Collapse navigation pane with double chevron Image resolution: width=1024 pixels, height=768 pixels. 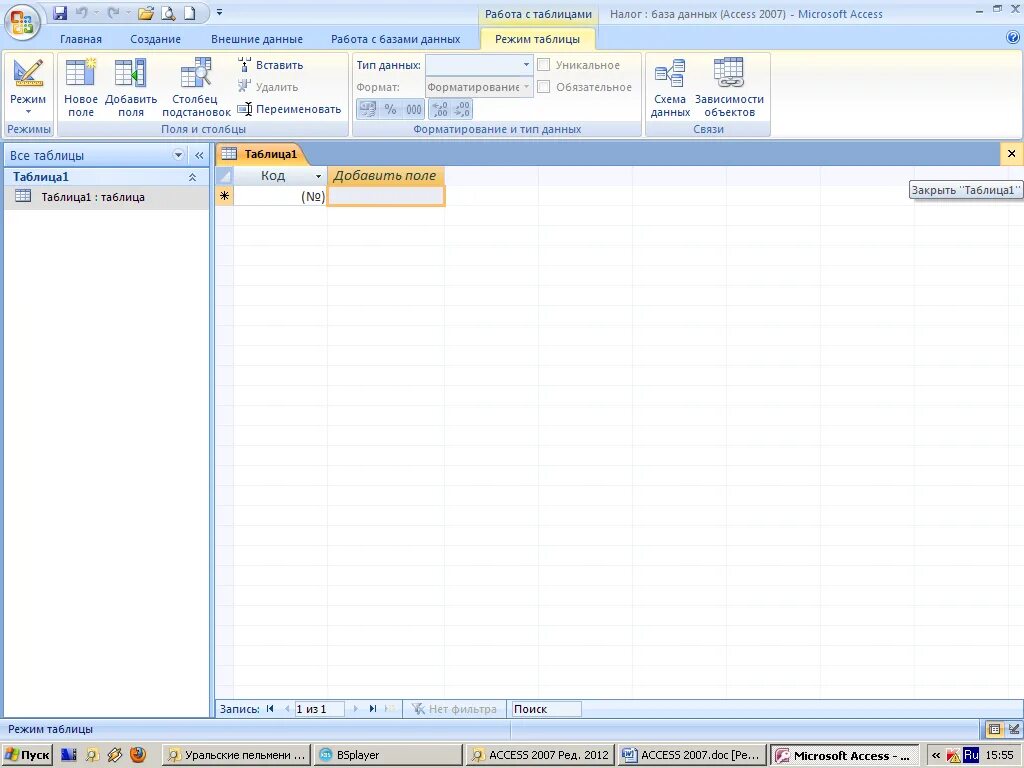click(x=199, y=155)
